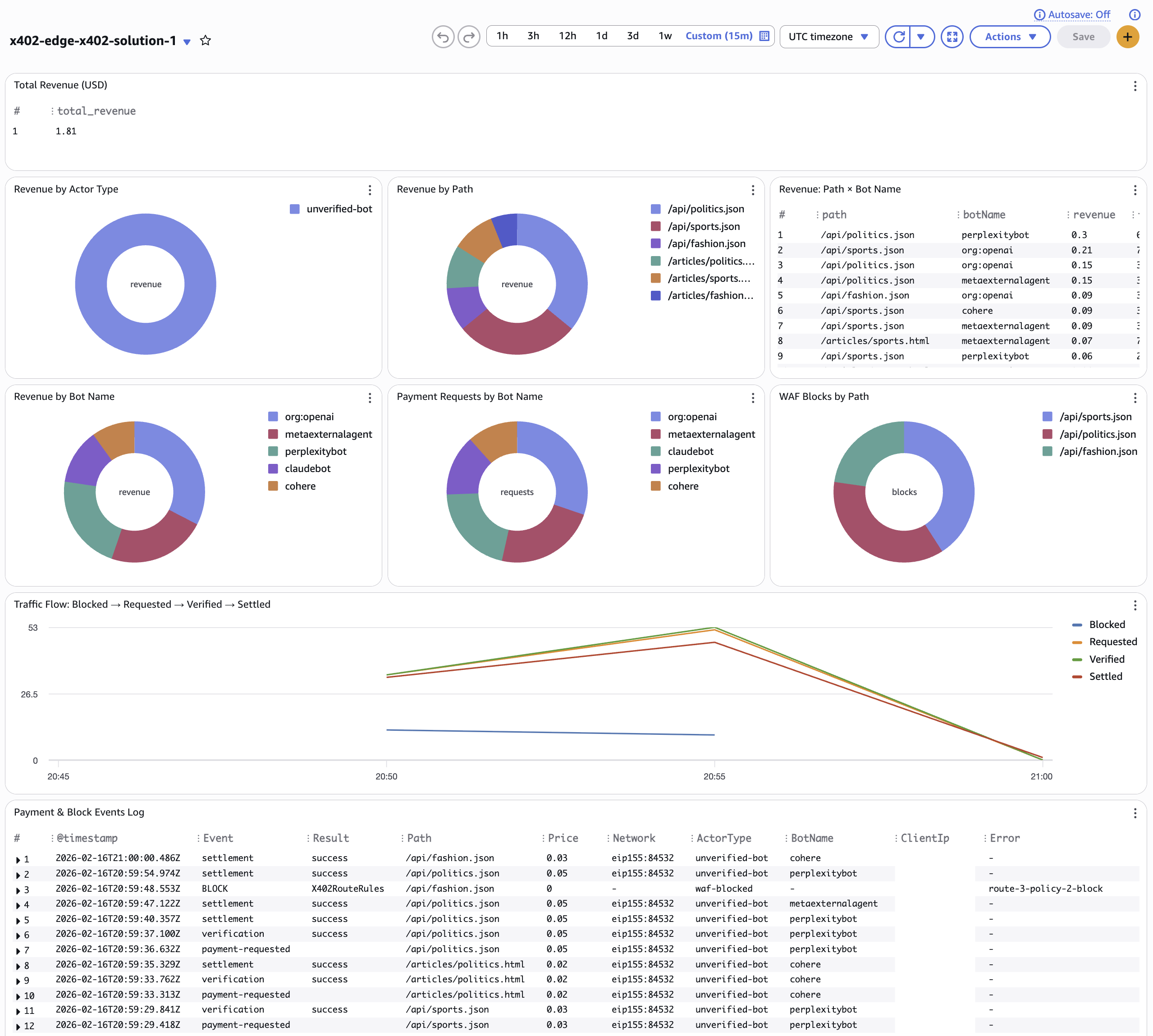Click the org:openai color swatch in Revenue by Bot Name
The width and height of the screenshot is (1153, 1036).
coord(273,417)
